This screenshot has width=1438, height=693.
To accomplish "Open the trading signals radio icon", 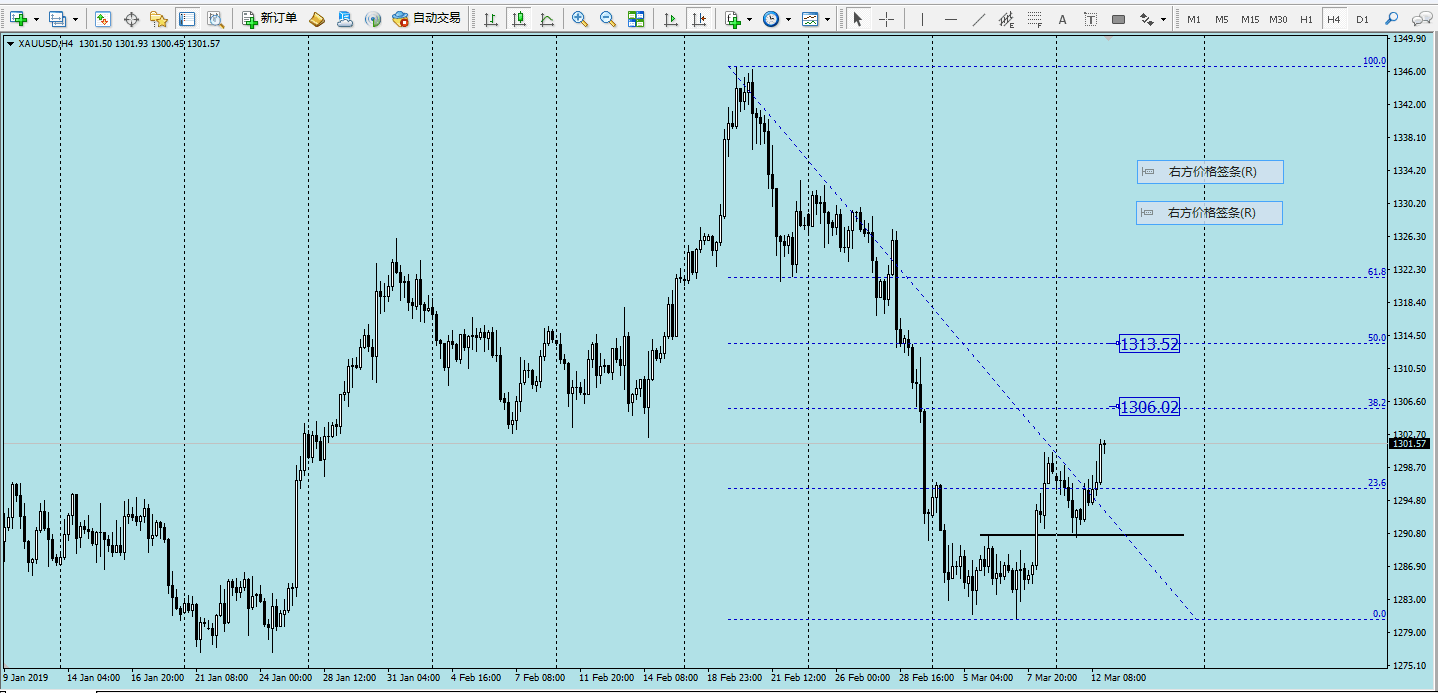I will [x=373, y=19].
